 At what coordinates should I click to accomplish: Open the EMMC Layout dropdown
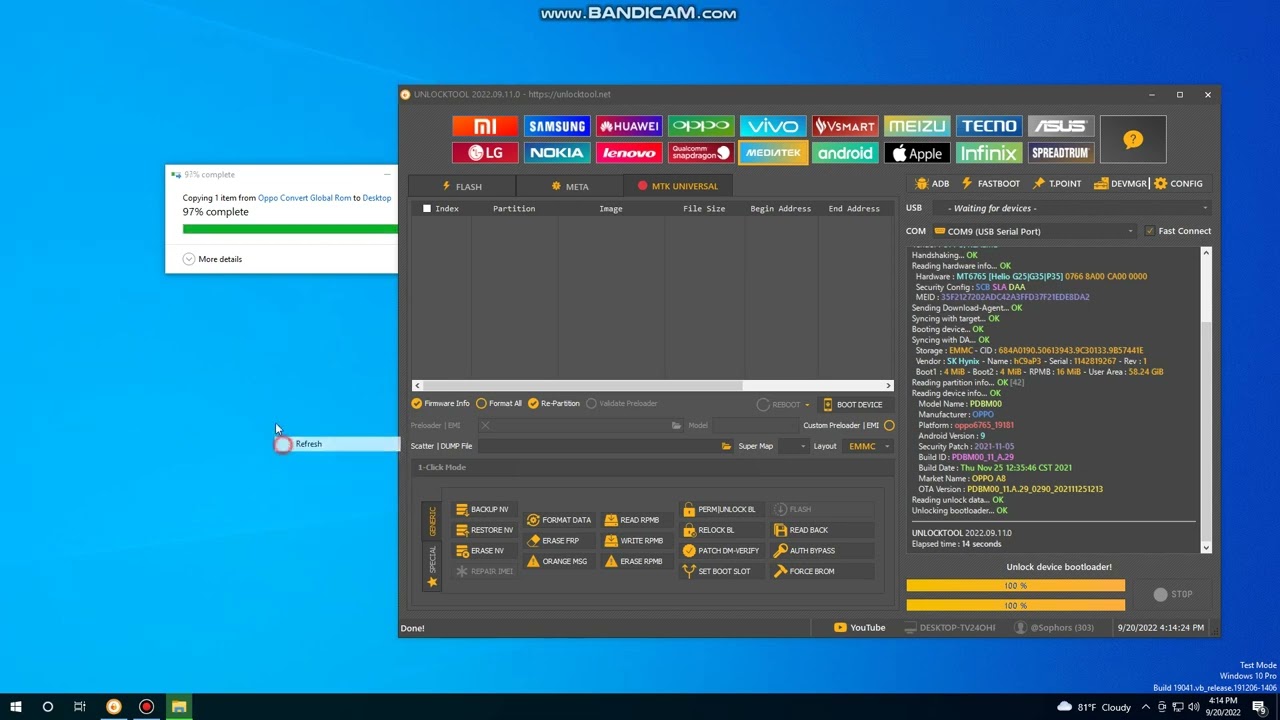point(868,446)
